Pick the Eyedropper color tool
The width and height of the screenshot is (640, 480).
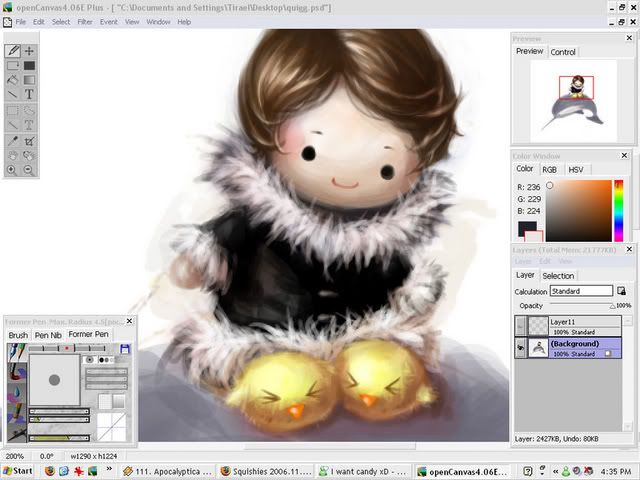pyautogui.click(x=13, y=141)
